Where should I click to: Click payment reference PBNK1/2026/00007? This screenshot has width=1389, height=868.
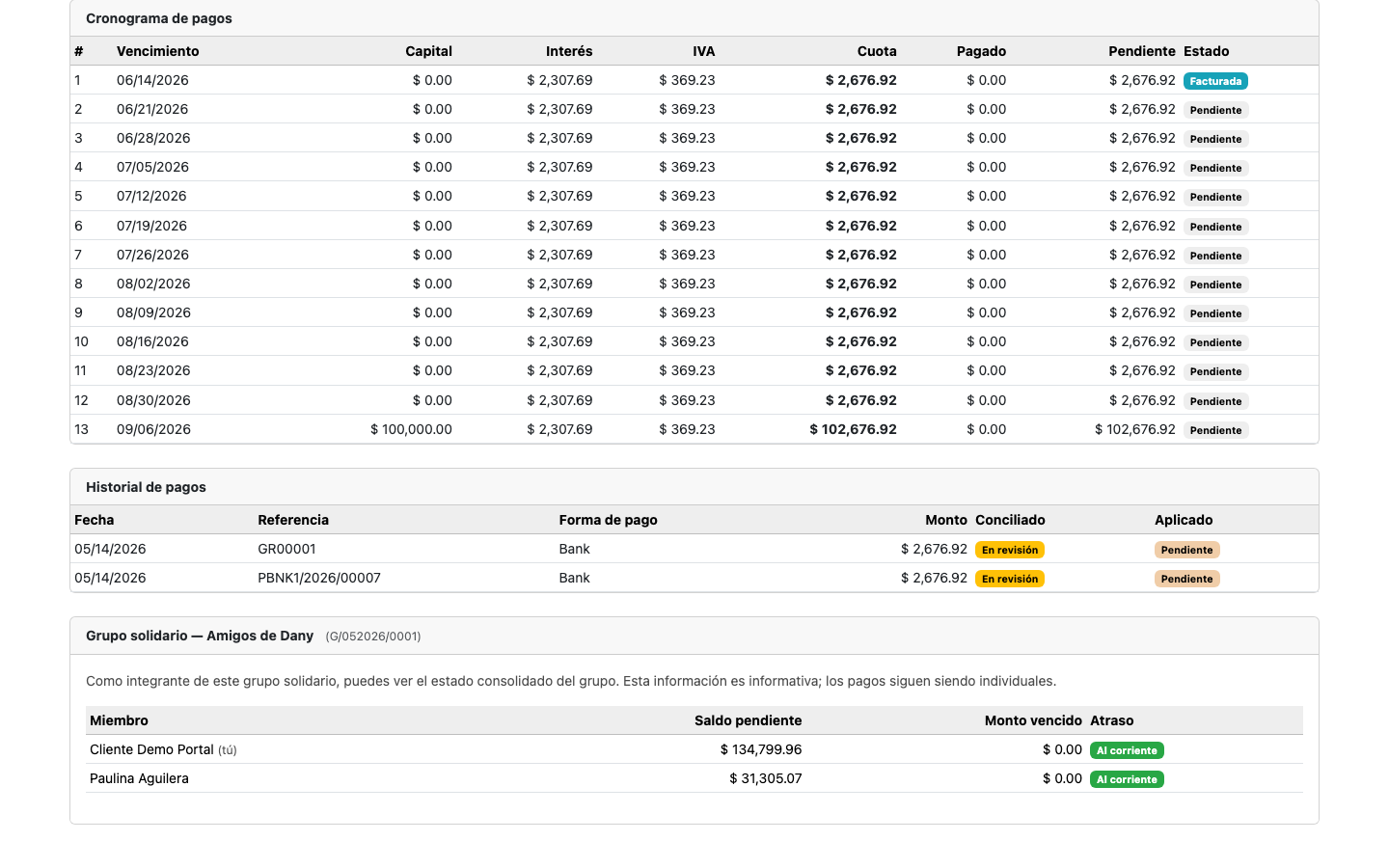pos(319,578)
